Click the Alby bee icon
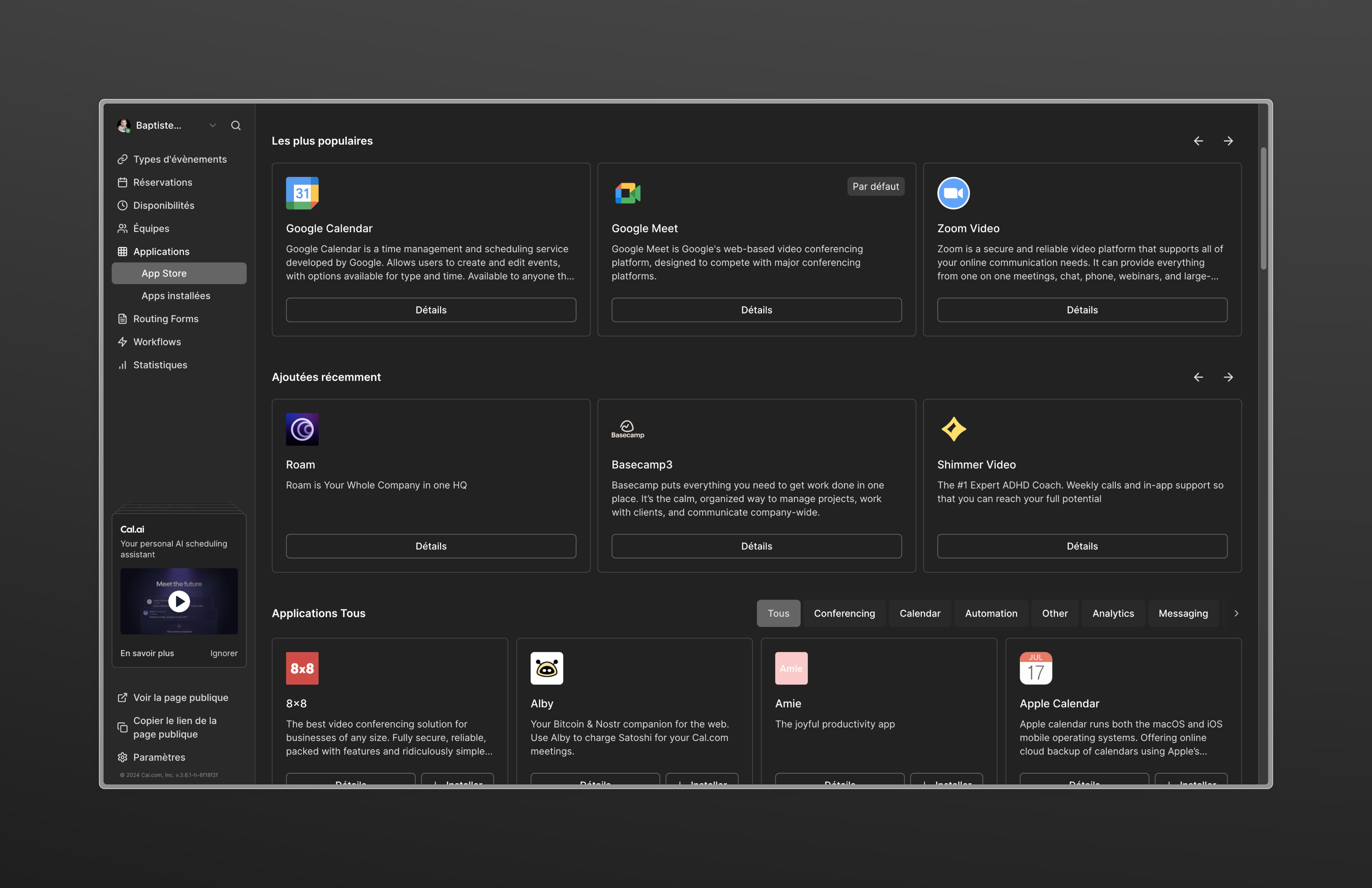 tap(547, 668)
